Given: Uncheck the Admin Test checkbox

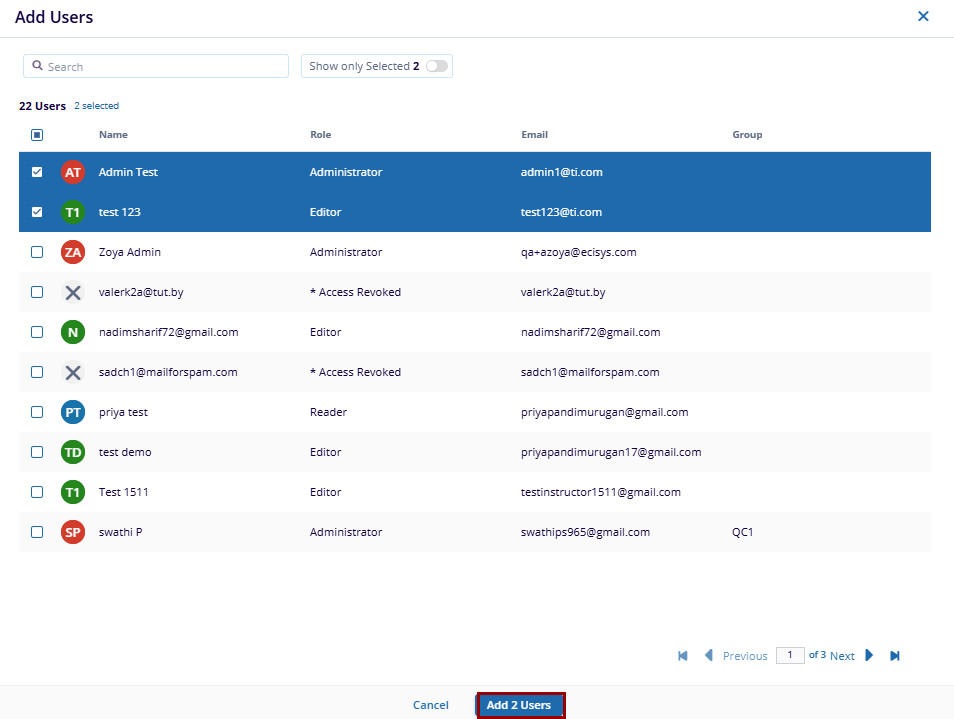Looking at the screenshot, I should [x=37, y=172].
